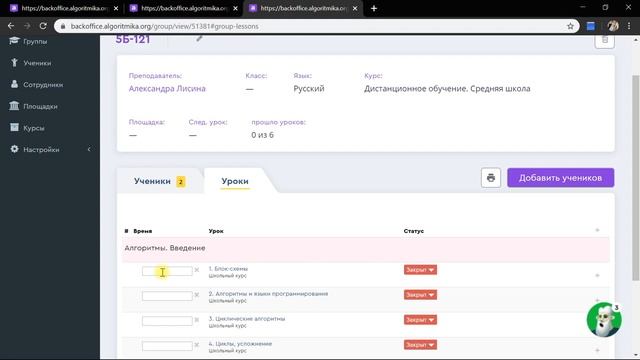Click Добавить учеников button
The width and height of the screenshot is (640, 360).
click(560, 178)
